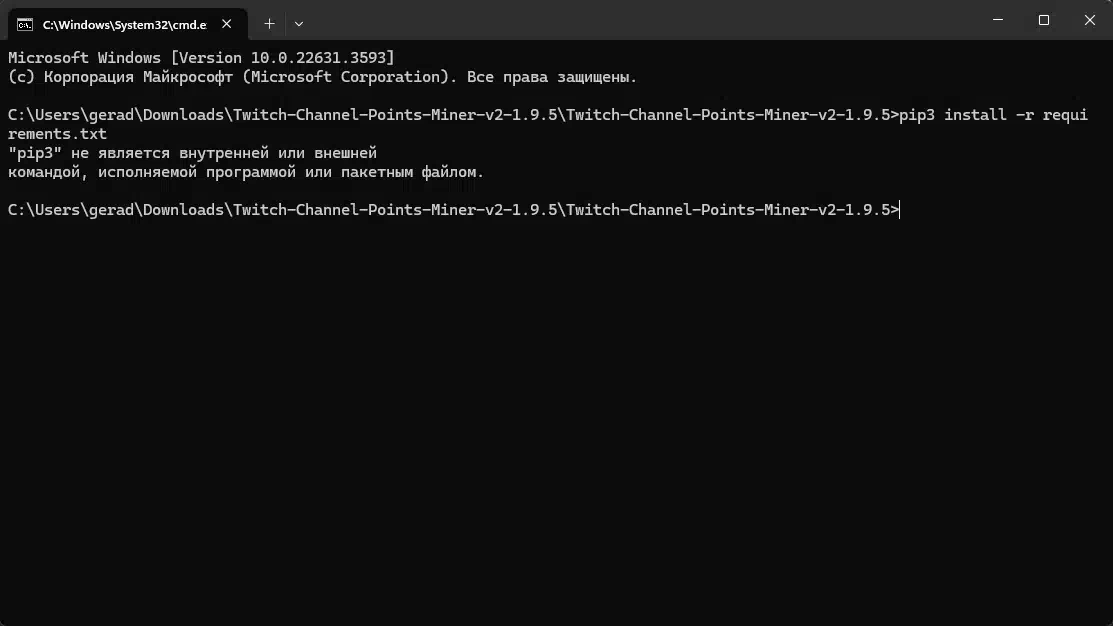Close the terminal window
Screen dimensions: 1113x626
coord(1090,20)
